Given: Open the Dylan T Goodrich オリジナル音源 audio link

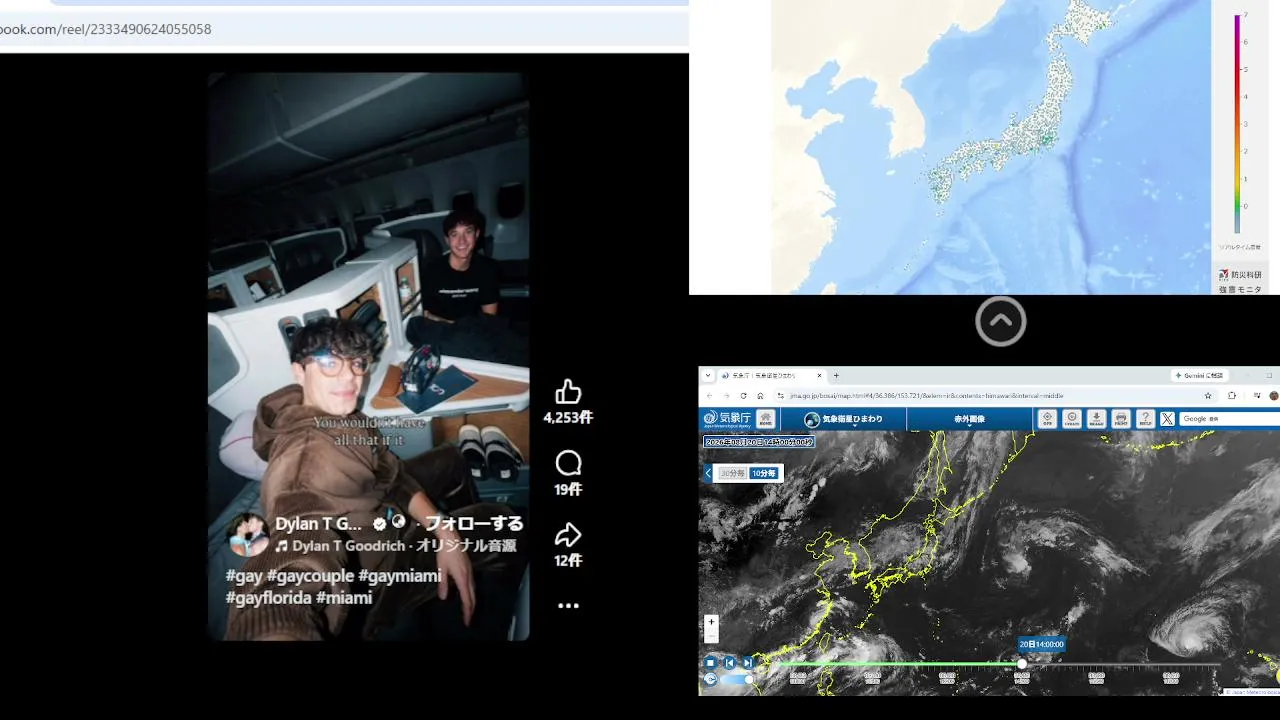Looking at the screenshot, I should 396,546.
